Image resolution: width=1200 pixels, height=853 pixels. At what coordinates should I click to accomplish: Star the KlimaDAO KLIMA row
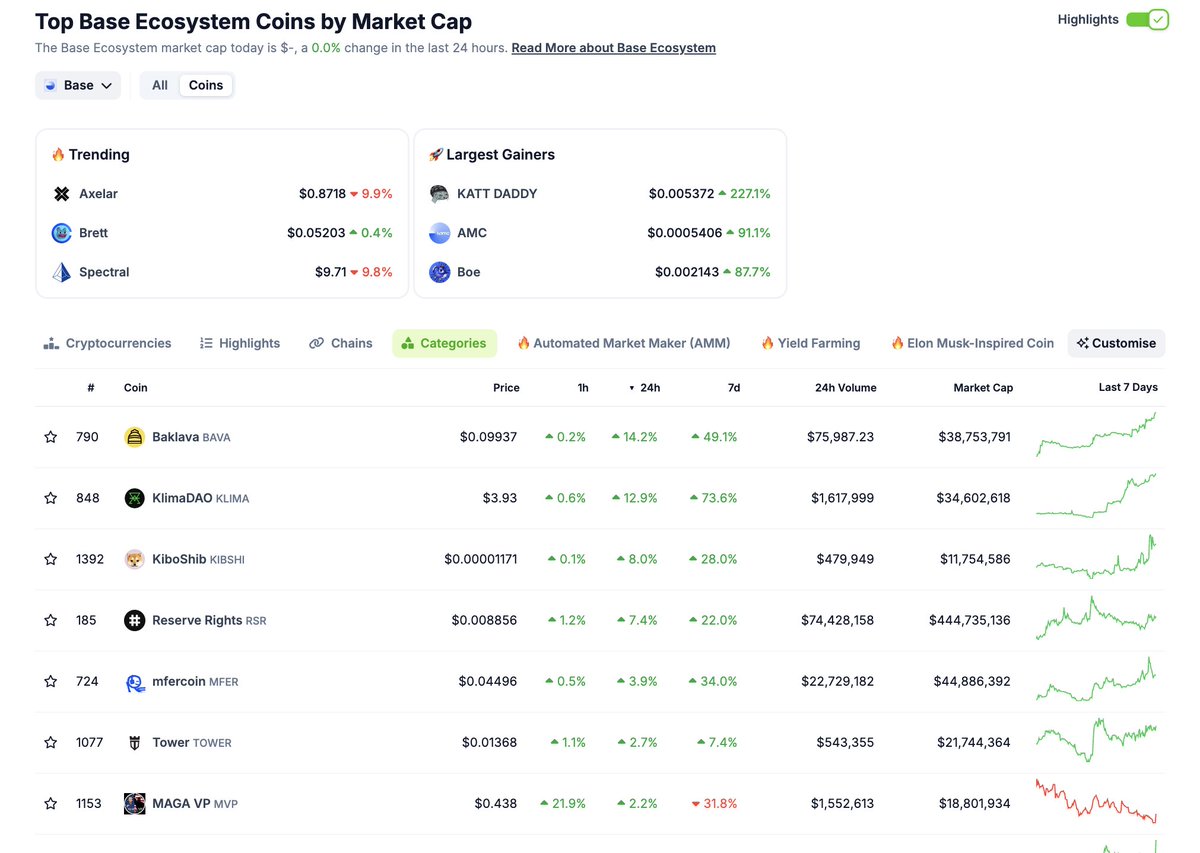[x=51, y=498]
